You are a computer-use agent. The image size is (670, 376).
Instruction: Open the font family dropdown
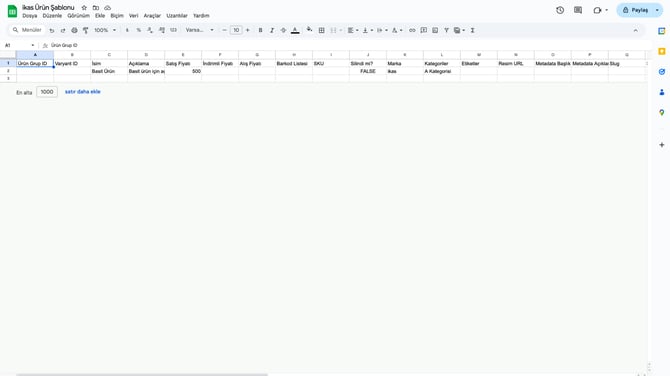200,30
